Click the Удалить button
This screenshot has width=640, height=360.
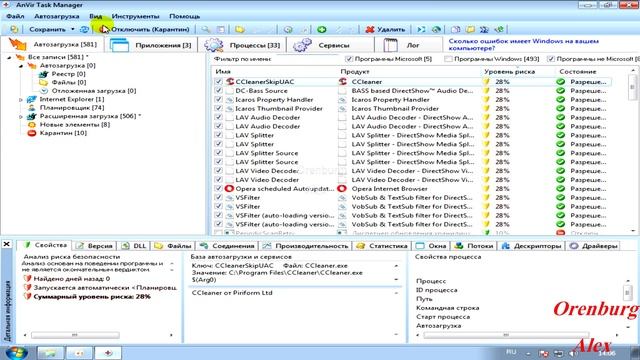(385, 29)
